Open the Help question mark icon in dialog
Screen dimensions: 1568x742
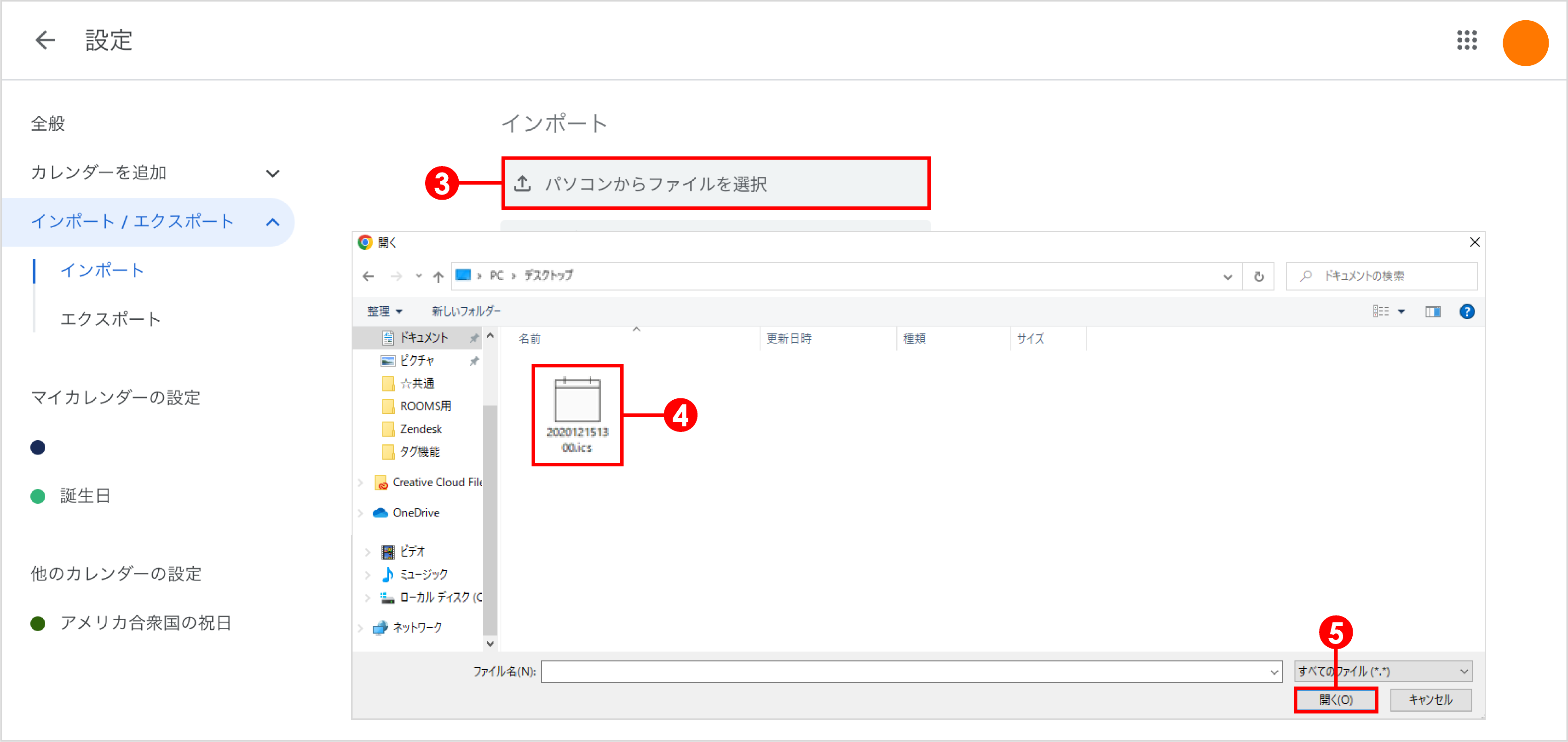pos(1468,311)
